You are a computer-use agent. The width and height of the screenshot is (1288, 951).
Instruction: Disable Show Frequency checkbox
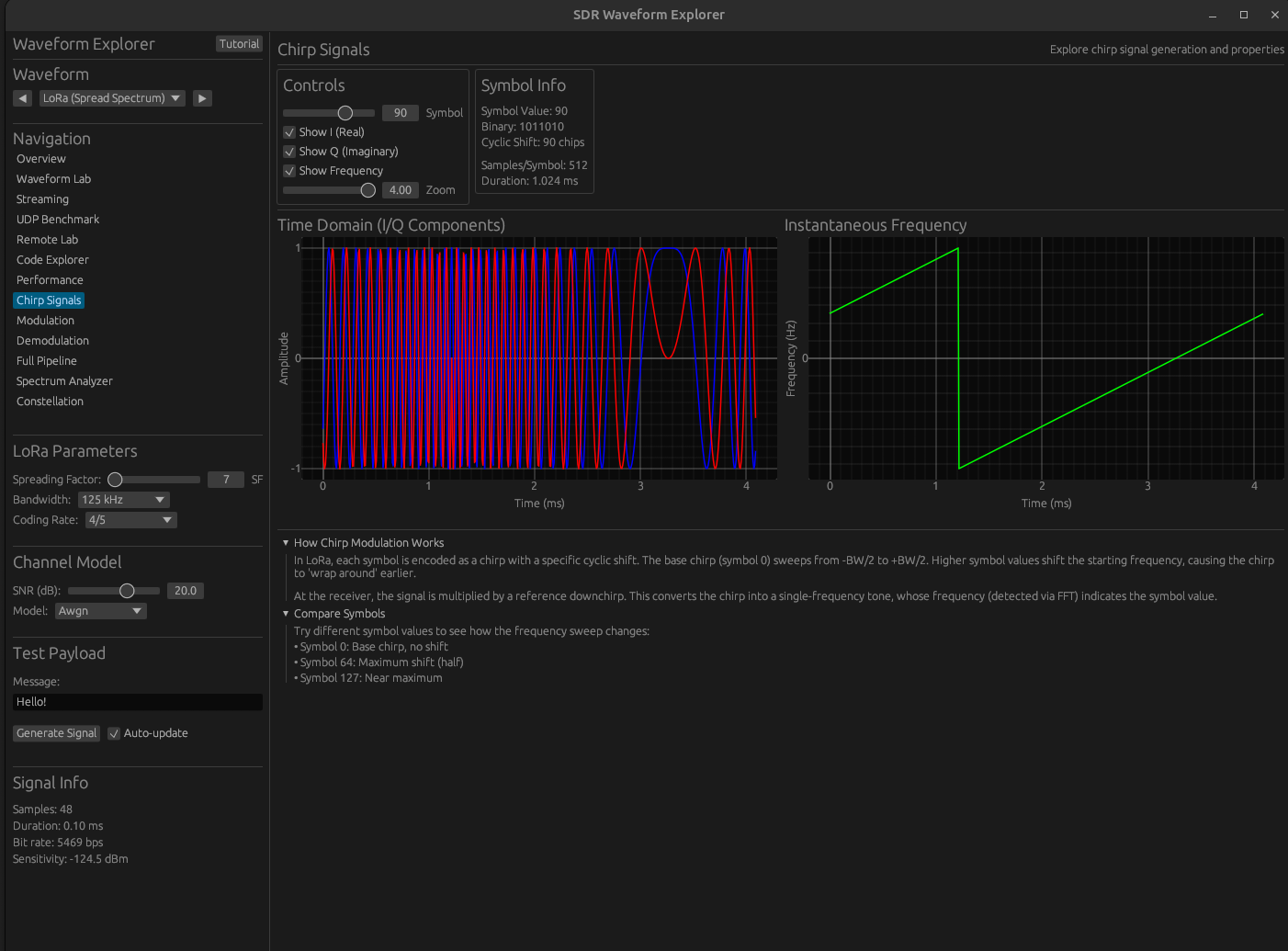[x=289, y=171]
